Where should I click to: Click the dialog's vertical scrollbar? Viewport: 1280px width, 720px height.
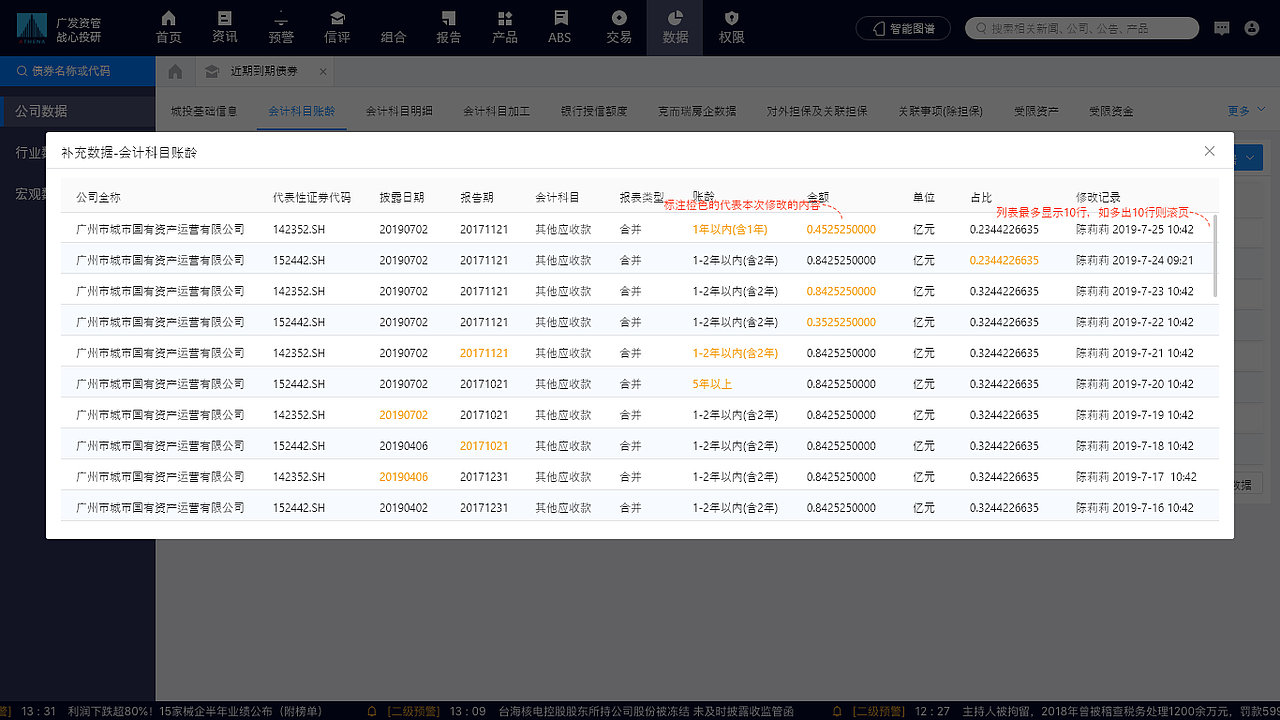click(x=1215, y=256)
